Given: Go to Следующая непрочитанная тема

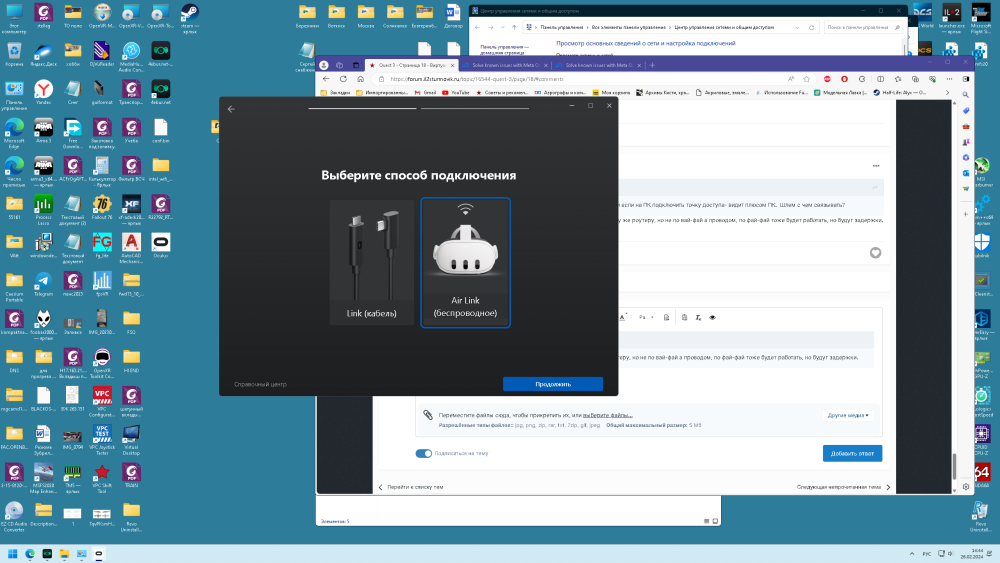Looking at the screenshot, I should click(843, 487).
